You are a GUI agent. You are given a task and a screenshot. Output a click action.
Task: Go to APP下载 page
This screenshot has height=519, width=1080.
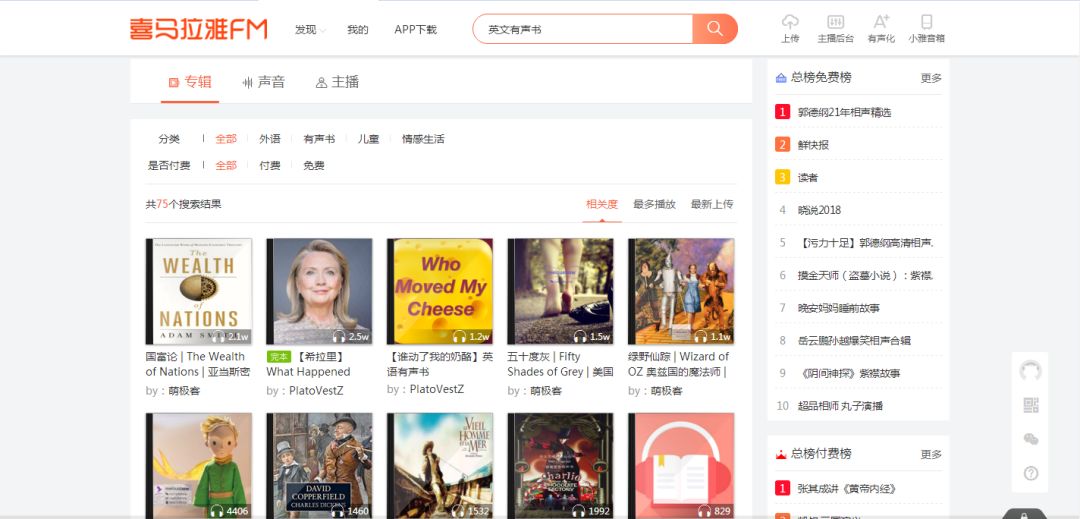tap(415, 30)
